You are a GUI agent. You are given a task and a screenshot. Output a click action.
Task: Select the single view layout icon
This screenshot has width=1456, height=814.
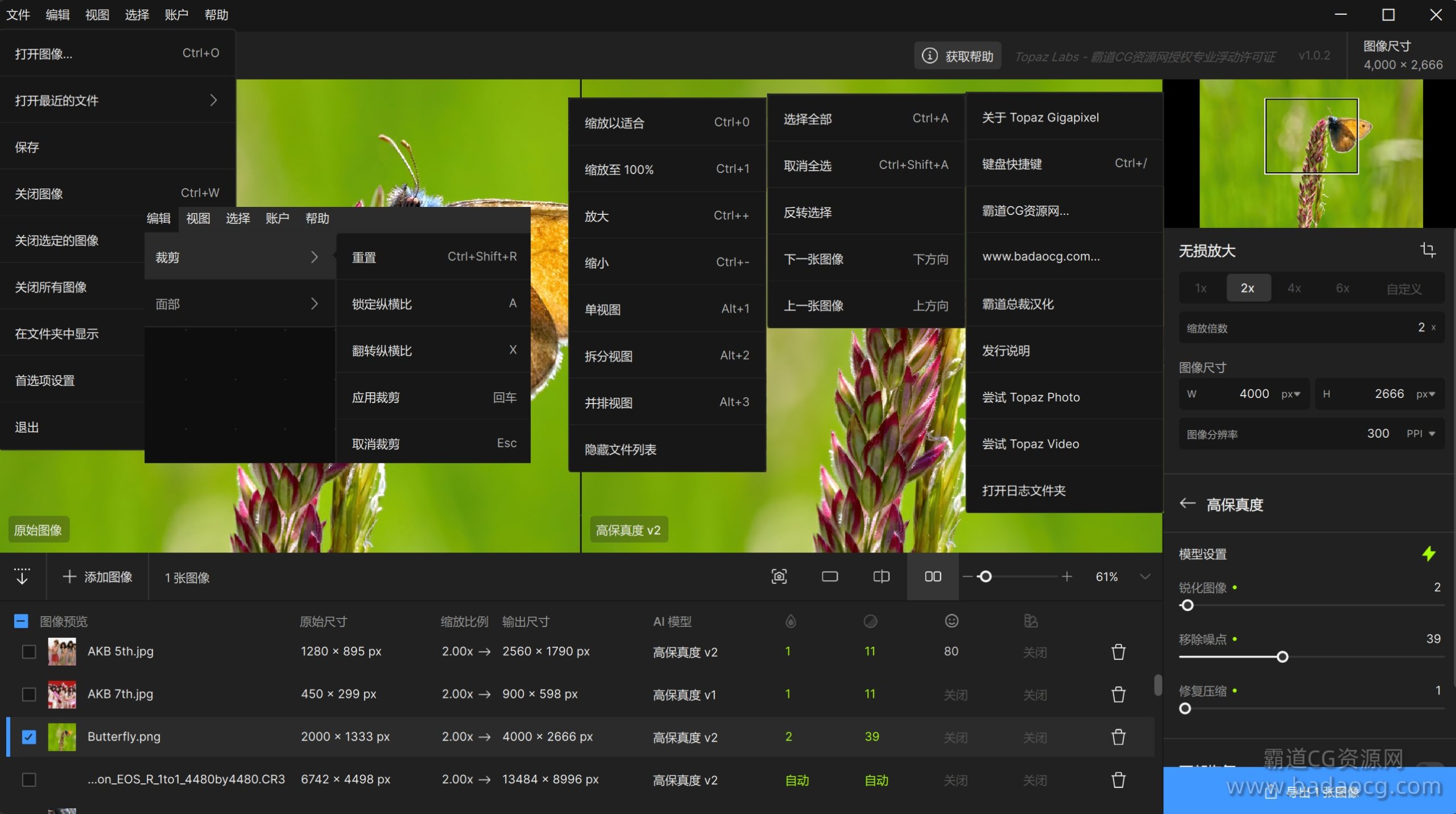pos(830,577)
